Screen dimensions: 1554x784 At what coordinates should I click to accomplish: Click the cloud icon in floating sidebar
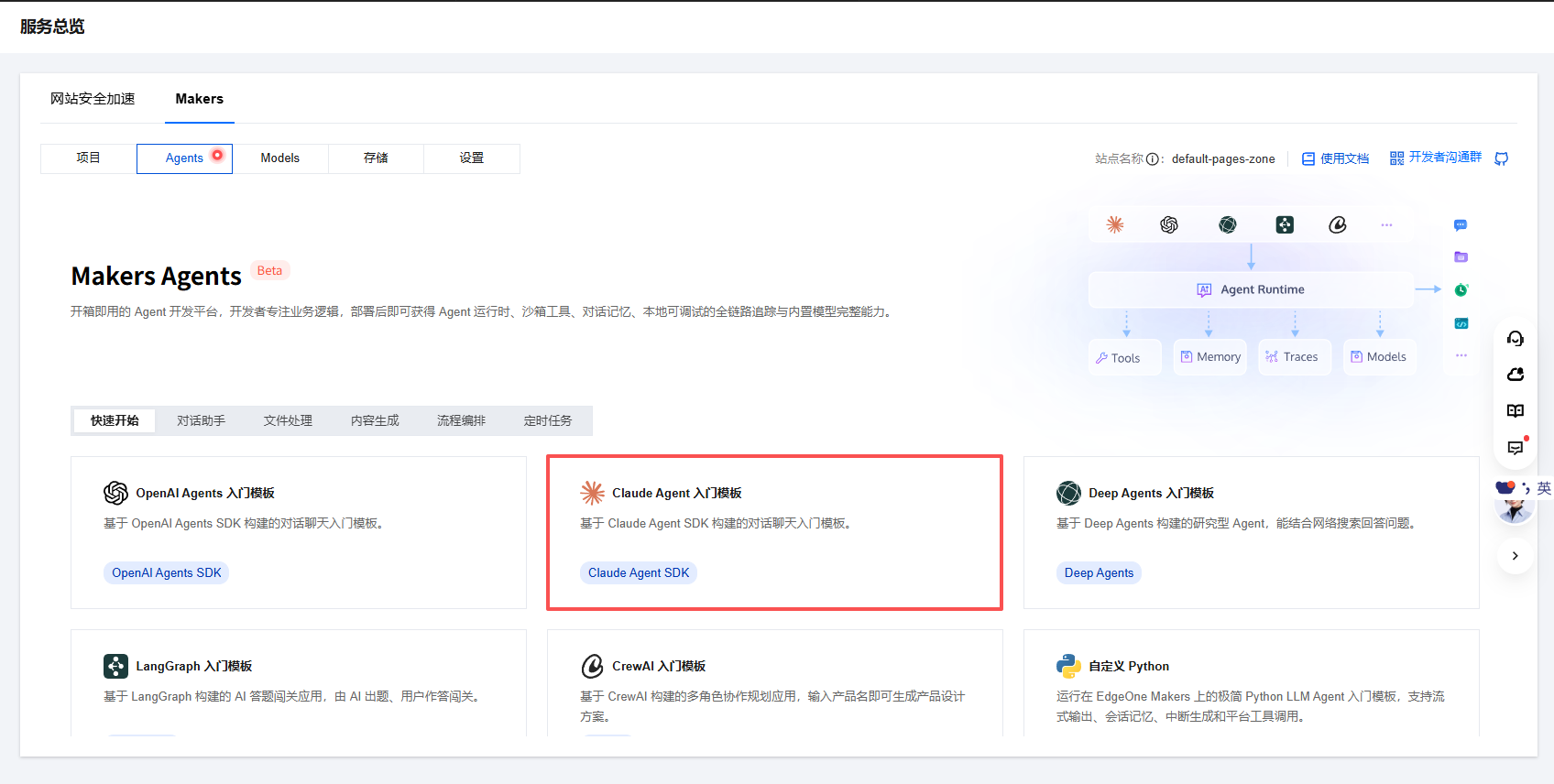coord(1516,375)
